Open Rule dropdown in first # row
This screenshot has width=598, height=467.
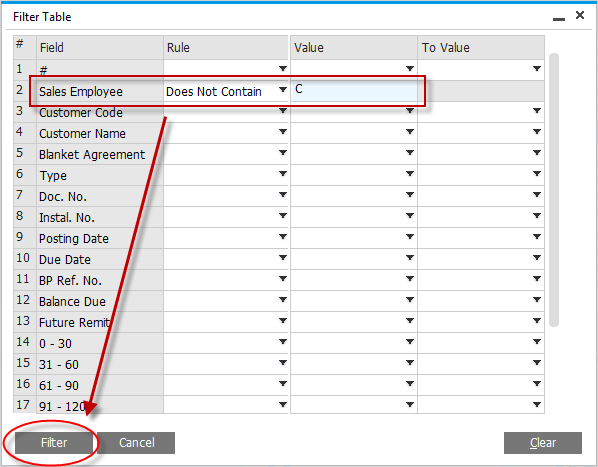(x=283, y=69)
